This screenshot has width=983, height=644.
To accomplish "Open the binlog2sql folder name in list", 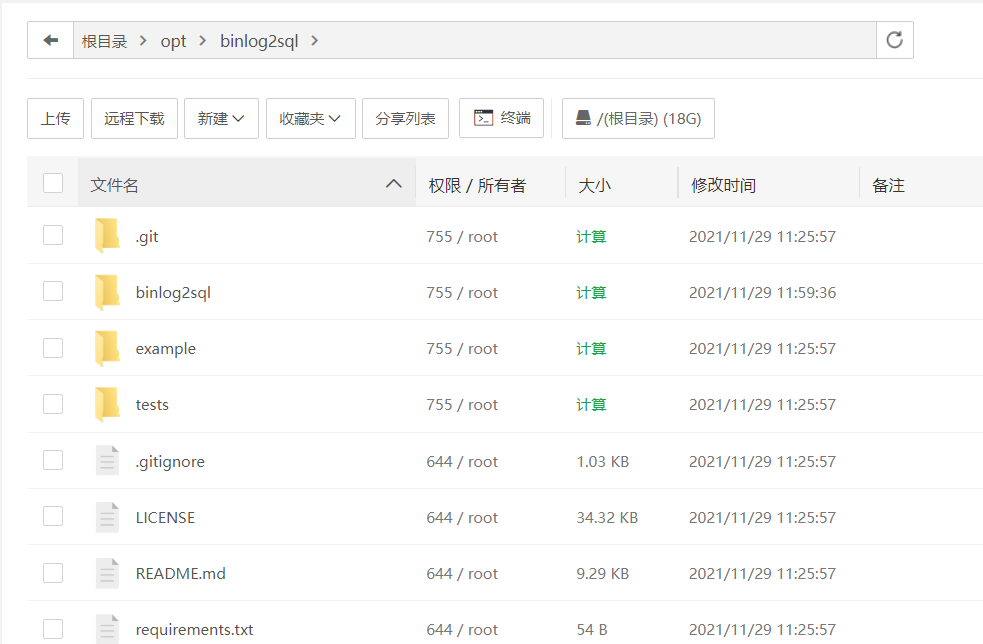I will pyautogui.click(x=173, y=293).
